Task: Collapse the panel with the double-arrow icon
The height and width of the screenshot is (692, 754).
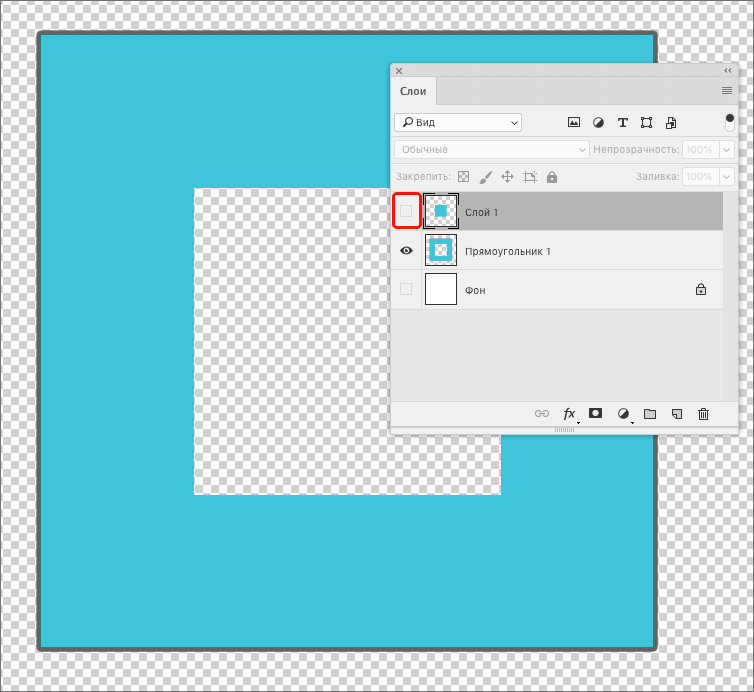Action: point(728,71)
